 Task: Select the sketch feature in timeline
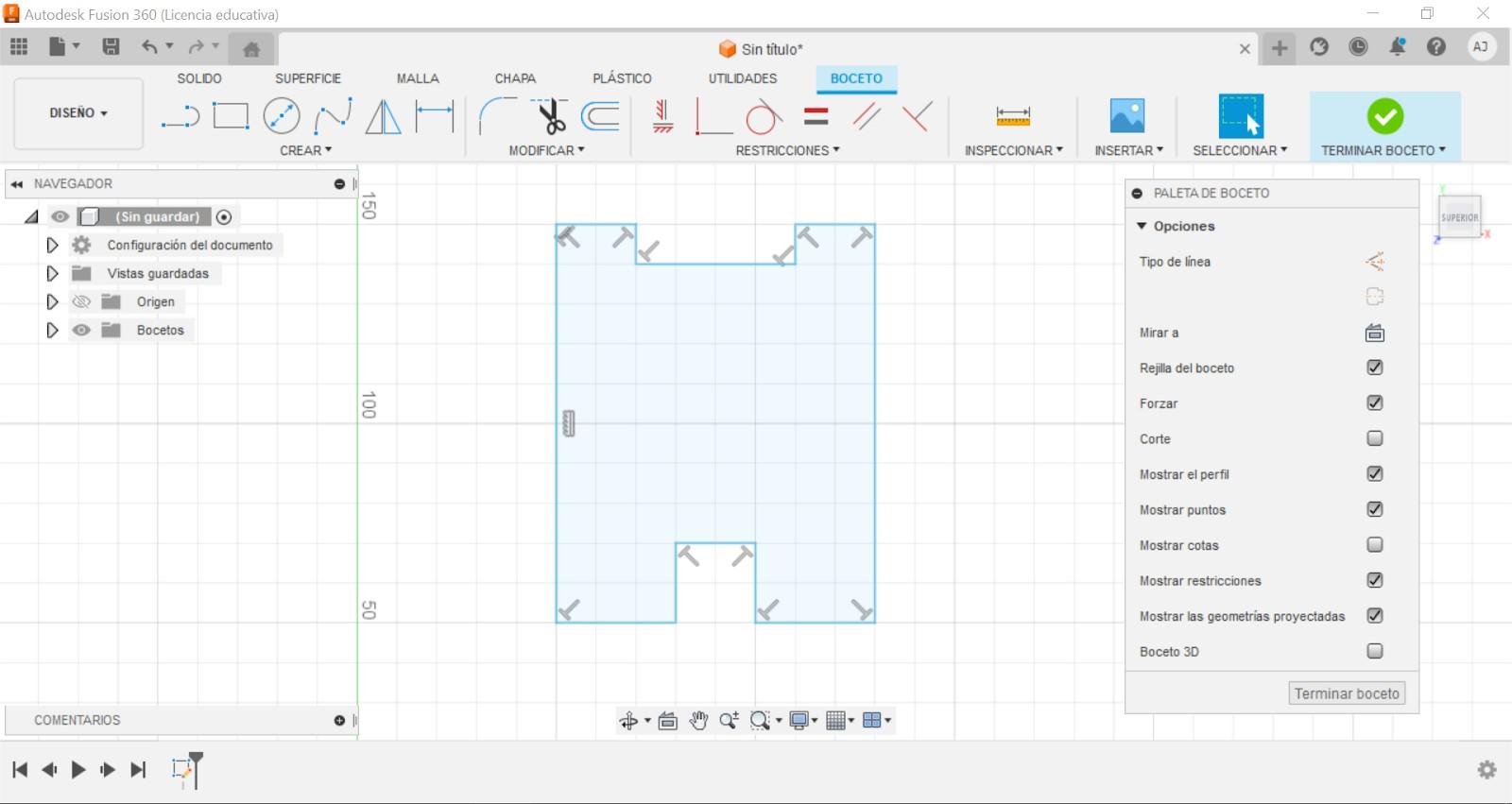pos(182,770)
